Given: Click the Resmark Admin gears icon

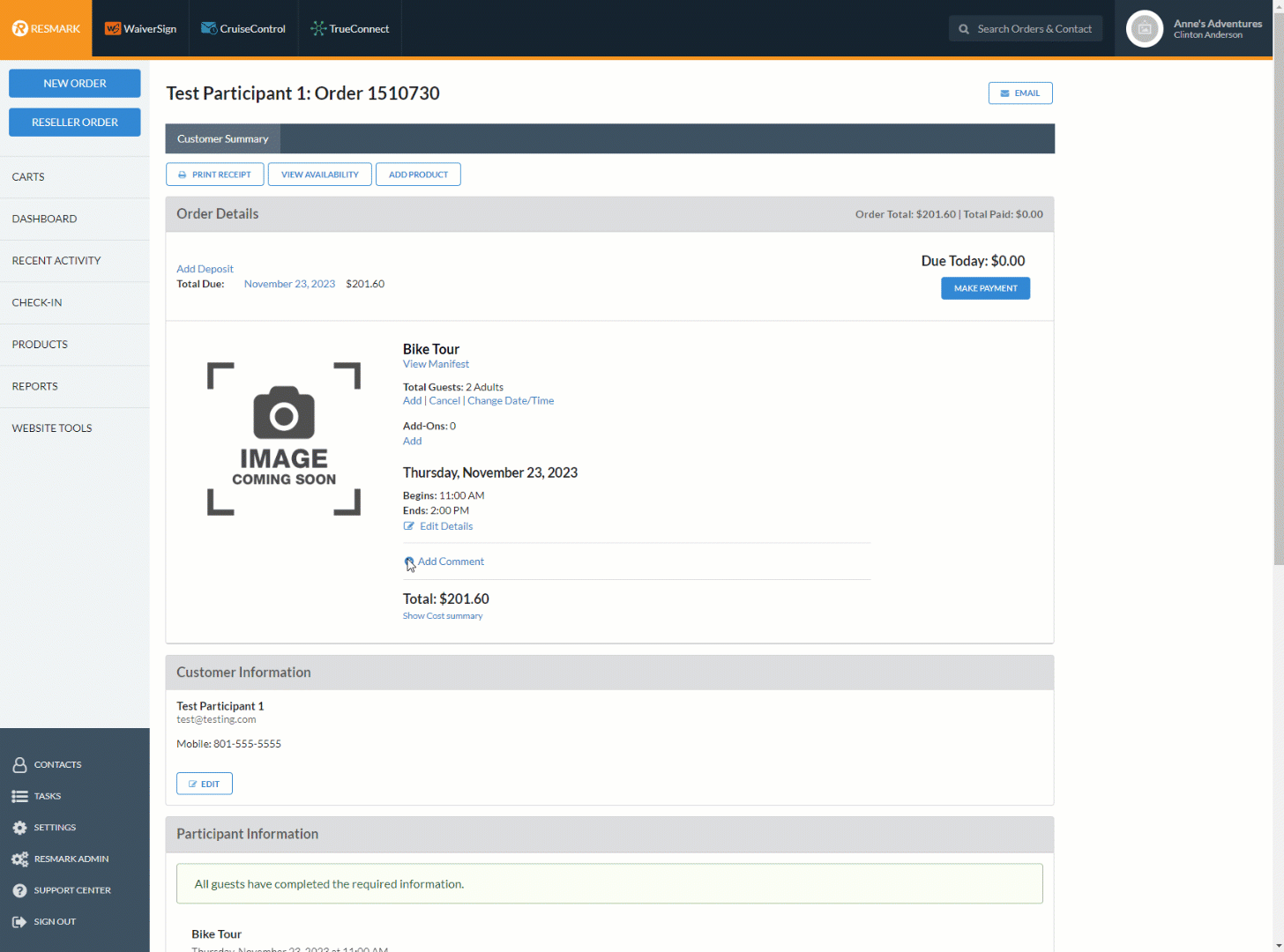Looking at the screenshot, I should point(19,859).
